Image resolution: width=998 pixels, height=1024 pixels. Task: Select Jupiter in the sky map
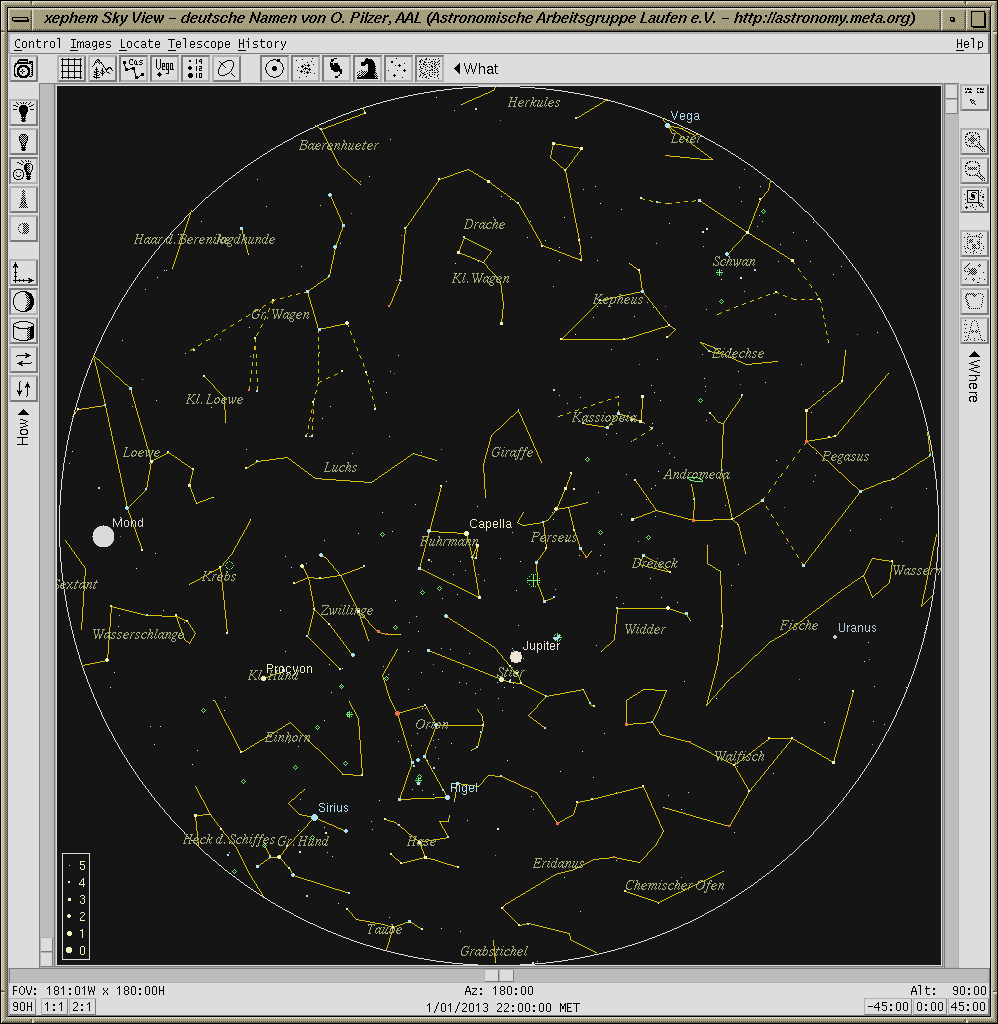point(516,656)
